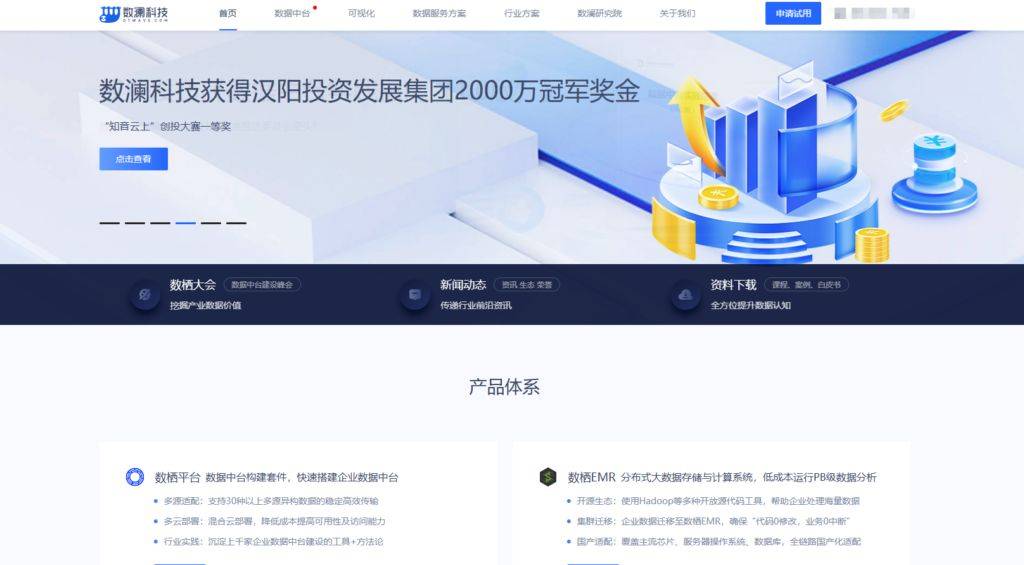Click the 数栖大会 round icon
Viewport: 1024px width, 565px height.
tap(144, 295)
